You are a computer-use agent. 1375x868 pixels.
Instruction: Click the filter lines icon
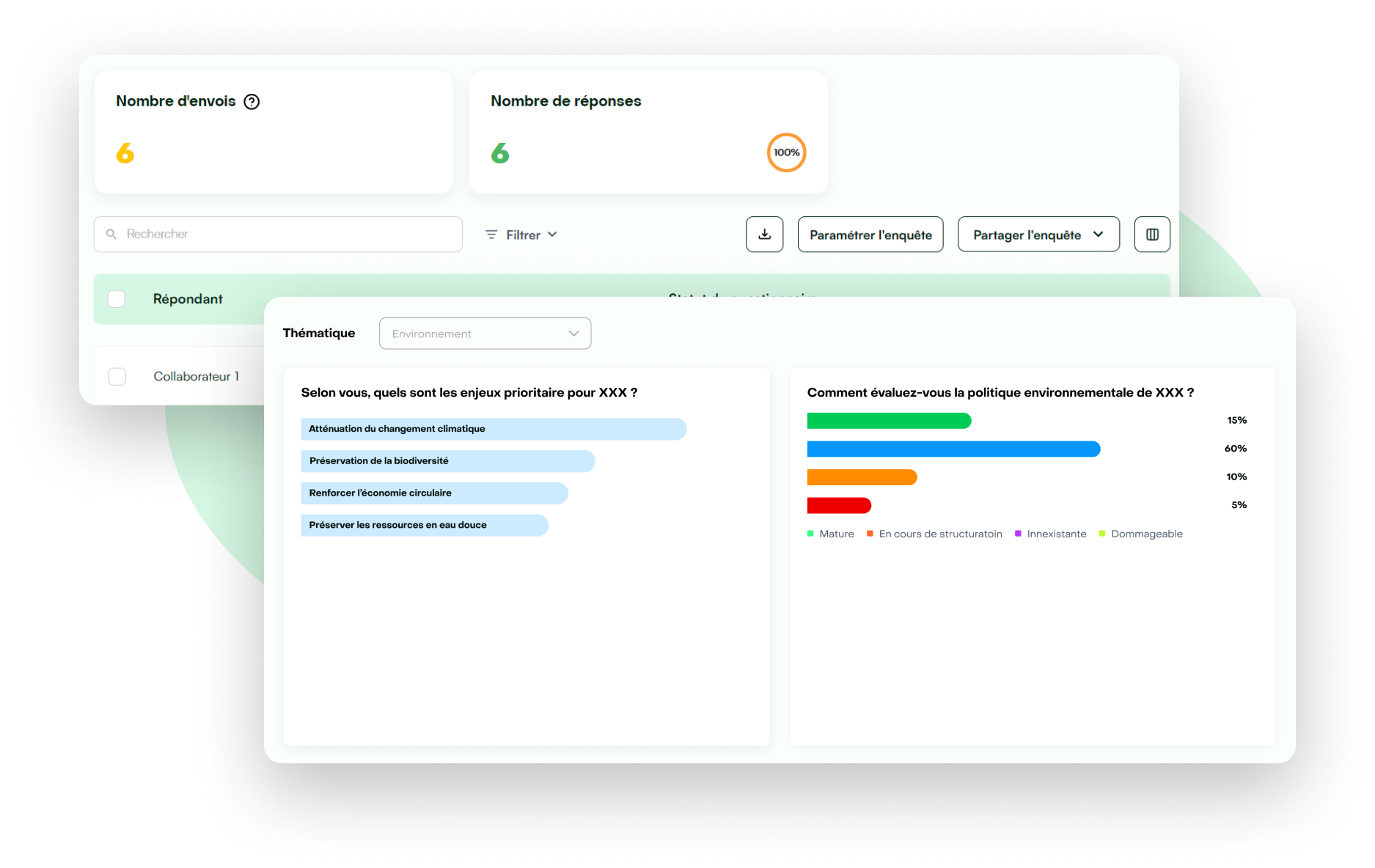[491, 235]
